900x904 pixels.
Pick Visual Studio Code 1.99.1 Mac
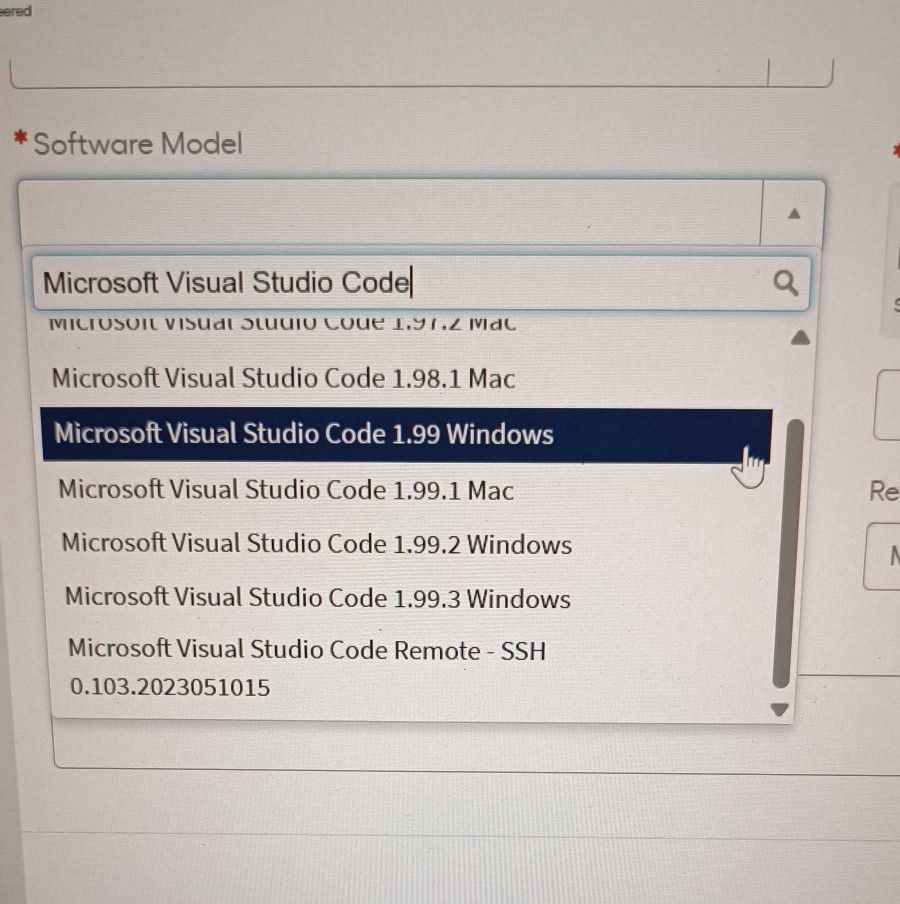(x=285, y=490)
